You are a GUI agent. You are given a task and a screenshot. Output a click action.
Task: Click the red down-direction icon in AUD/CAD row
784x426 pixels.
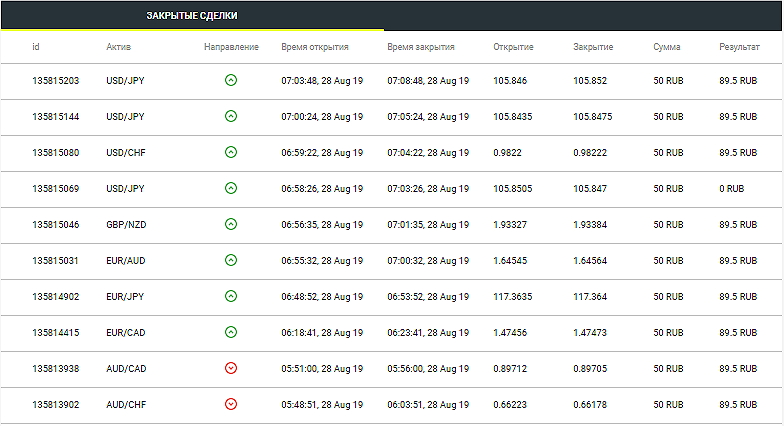click(230, 368)
